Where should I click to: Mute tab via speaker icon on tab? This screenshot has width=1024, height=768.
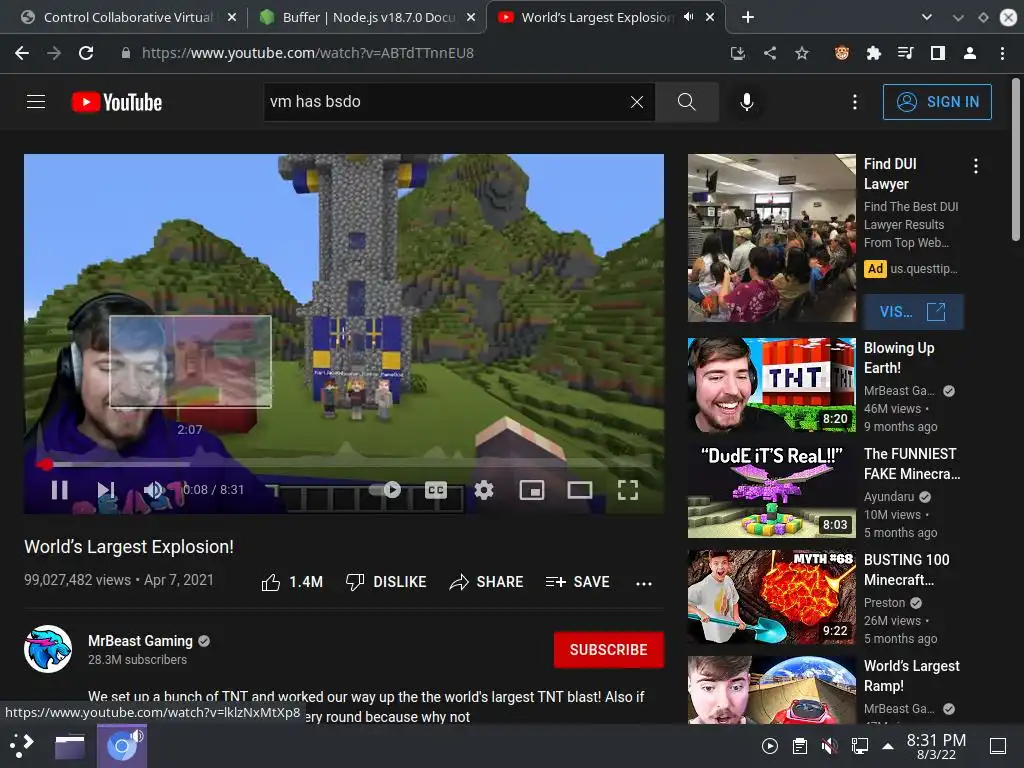pos(688,18)
